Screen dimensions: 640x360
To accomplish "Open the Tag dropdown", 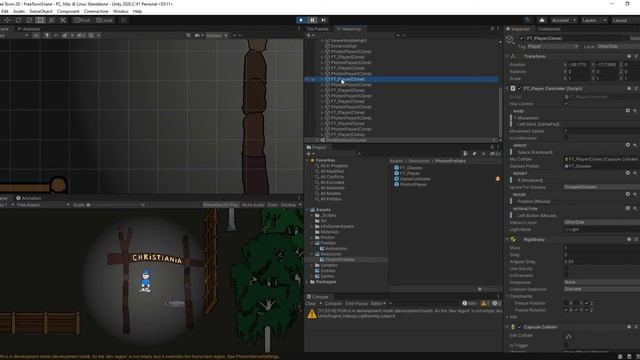I will (553, 47).
